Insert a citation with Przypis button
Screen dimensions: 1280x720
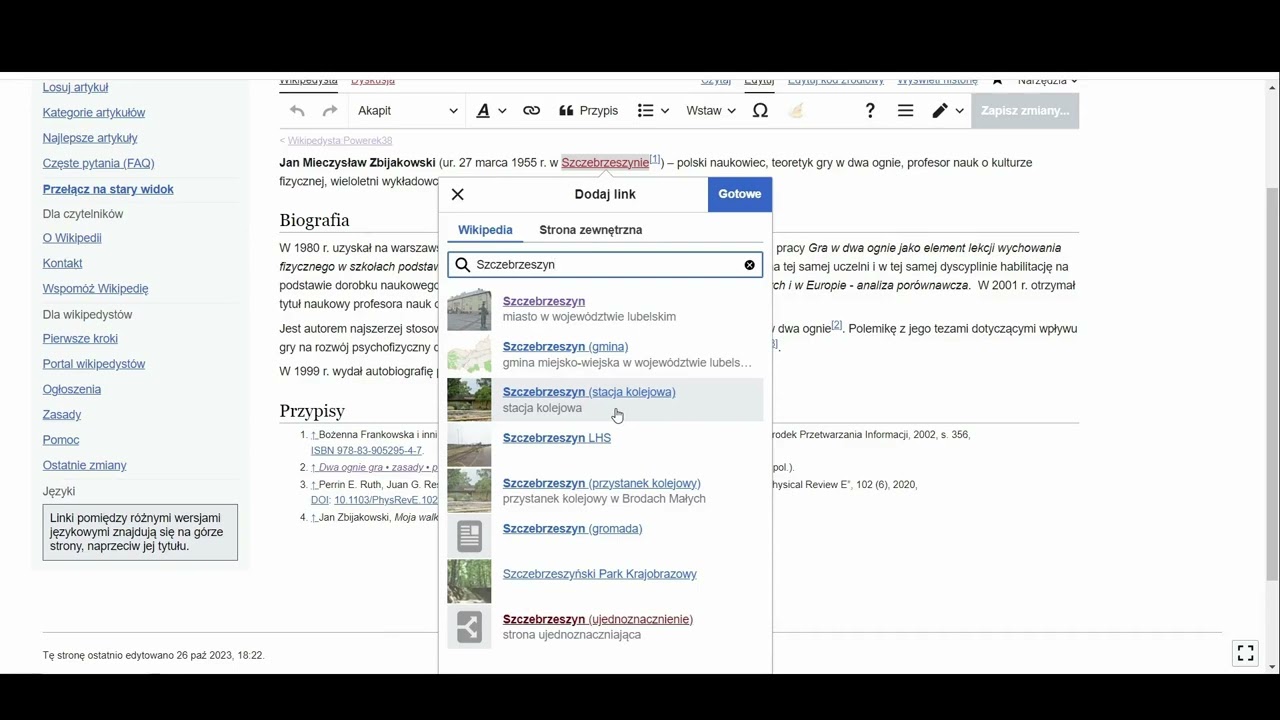[588, 111]
